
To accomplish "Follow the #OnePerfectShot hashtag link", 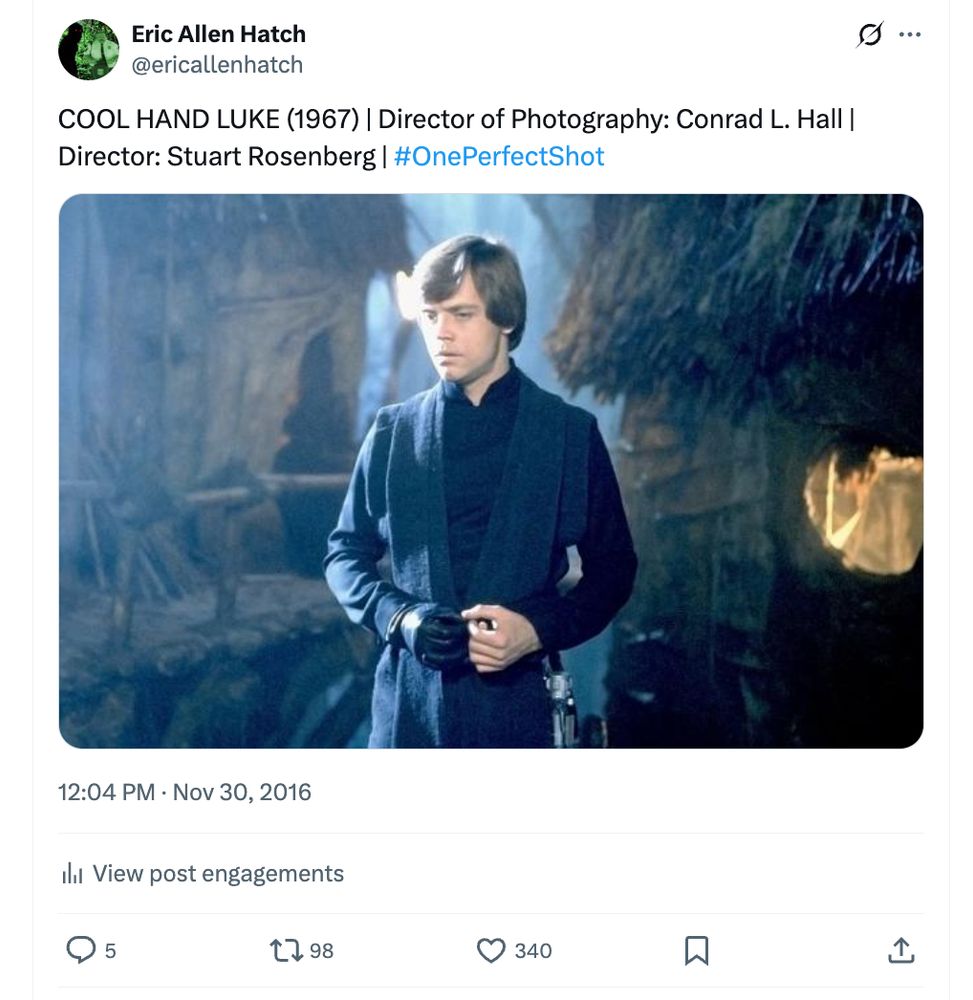I will click(499, 156).
